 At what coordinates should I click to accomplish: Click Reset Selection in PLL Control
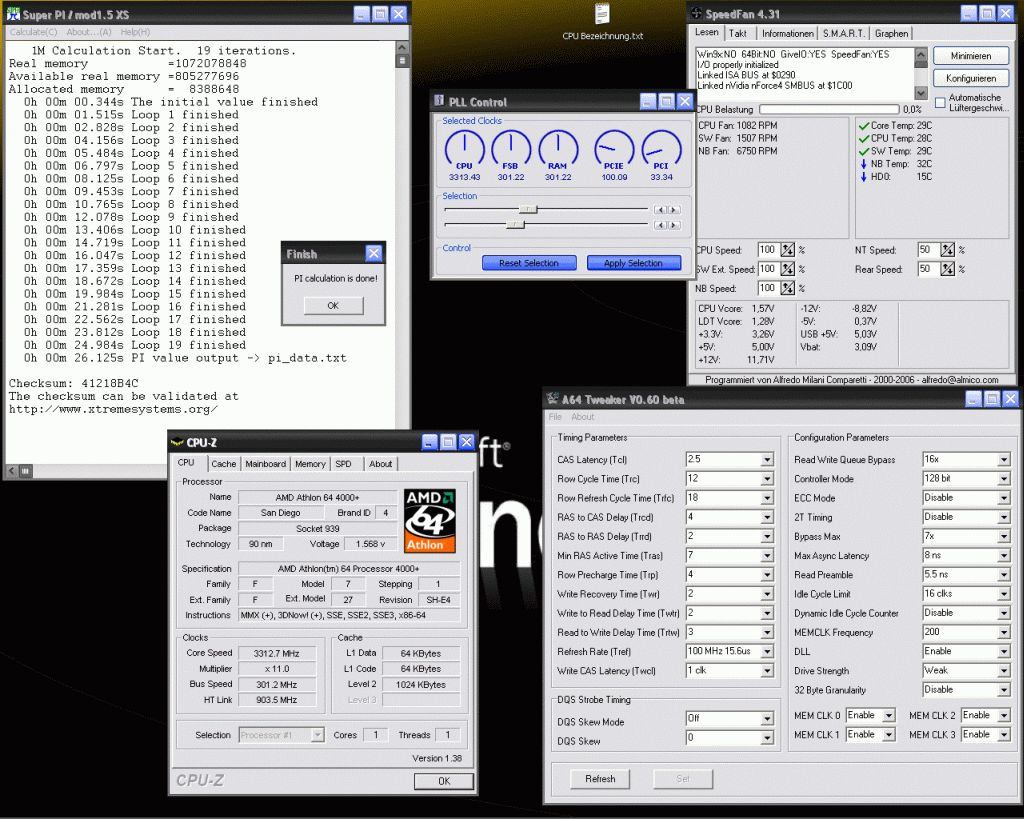[529, 263]
